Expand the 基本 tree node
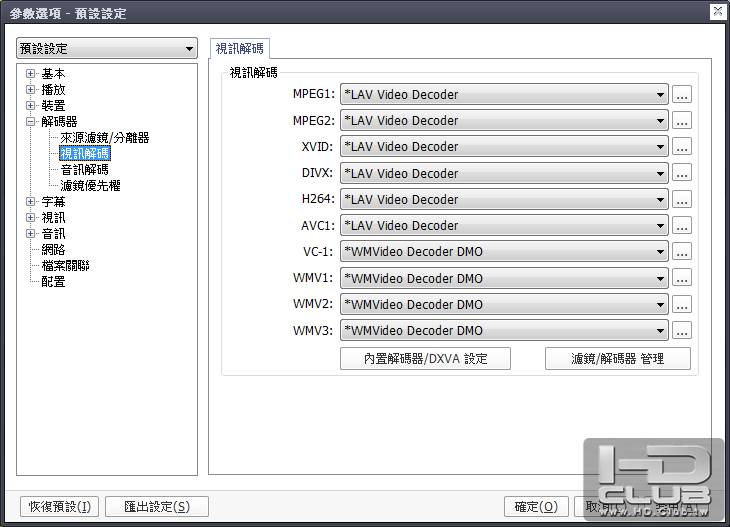730x527 pixels. (30, 74)
